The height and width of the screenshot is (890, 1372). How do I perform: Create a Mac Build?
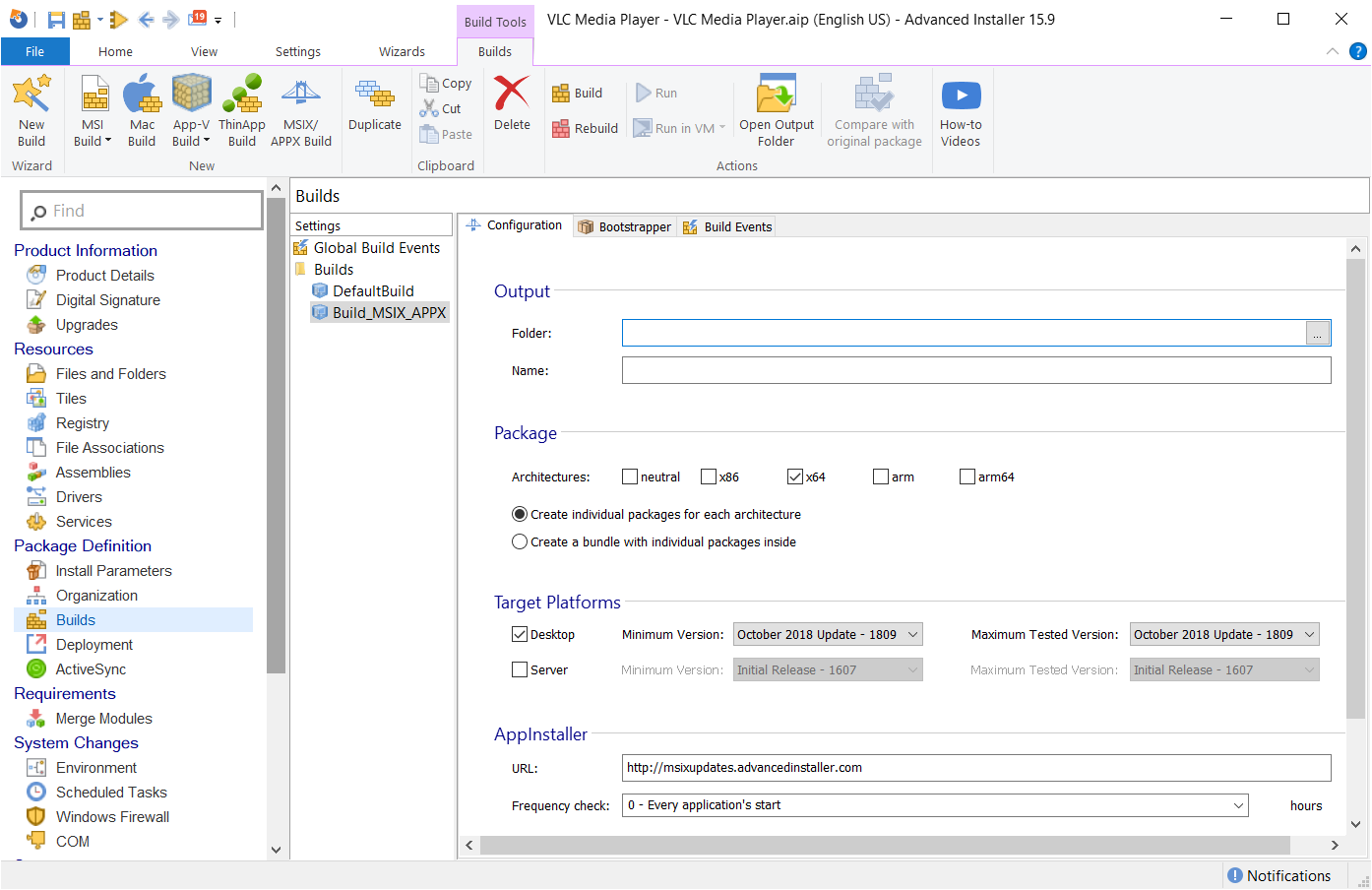click(142, 111)
